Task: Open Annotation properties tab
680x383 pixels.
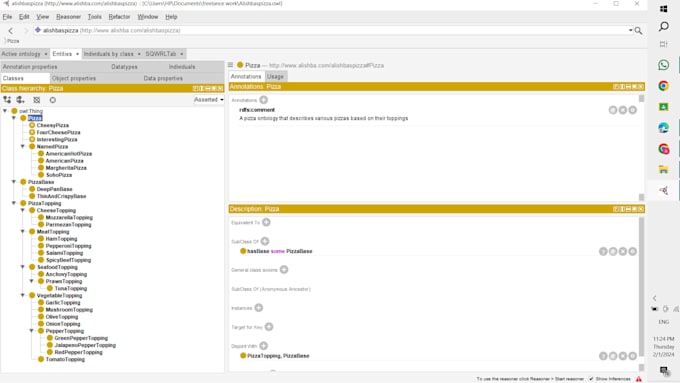Action: tap(30, 67)
